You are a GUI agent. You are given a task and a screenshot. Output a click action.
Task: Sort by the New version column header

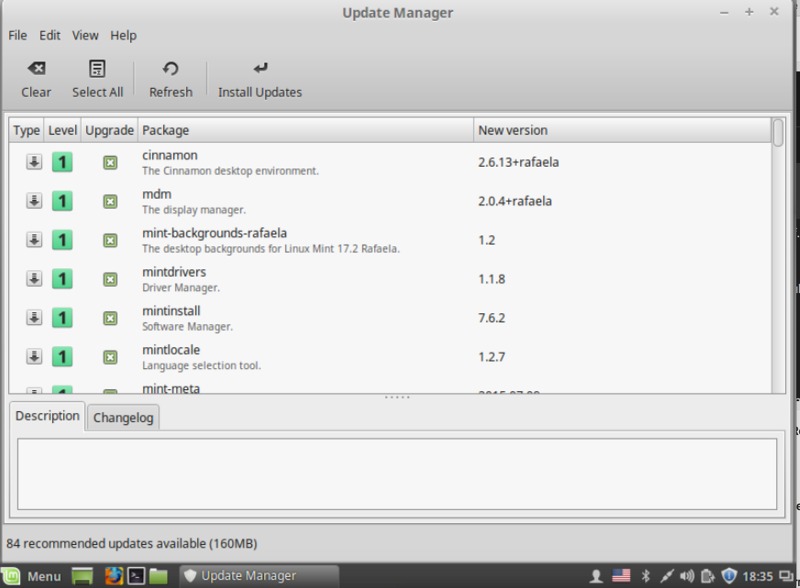pos(620,130)
